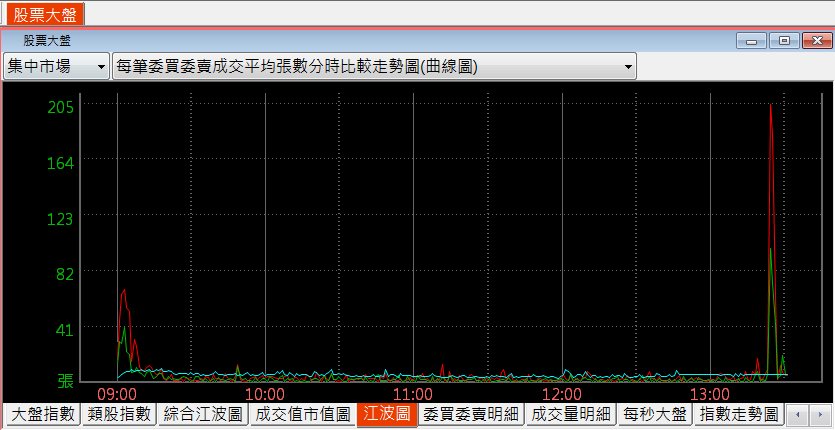Open the 類股指數 tab
The height and width of the screenshot is (430, 835).
[118, 413]
